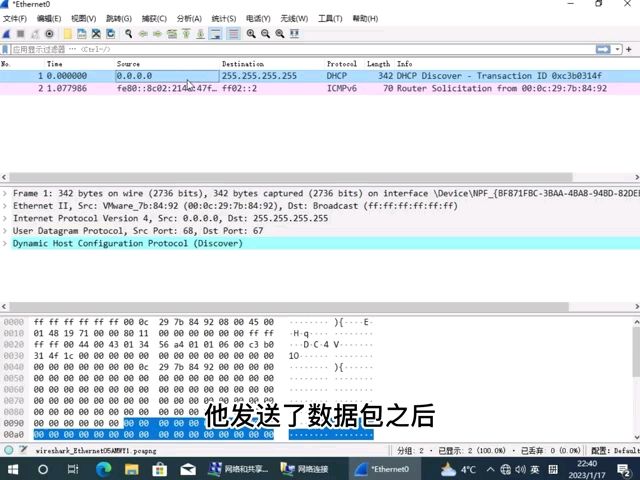Expand the Dynamic Host Configuration Protocol node

(5, 244)
